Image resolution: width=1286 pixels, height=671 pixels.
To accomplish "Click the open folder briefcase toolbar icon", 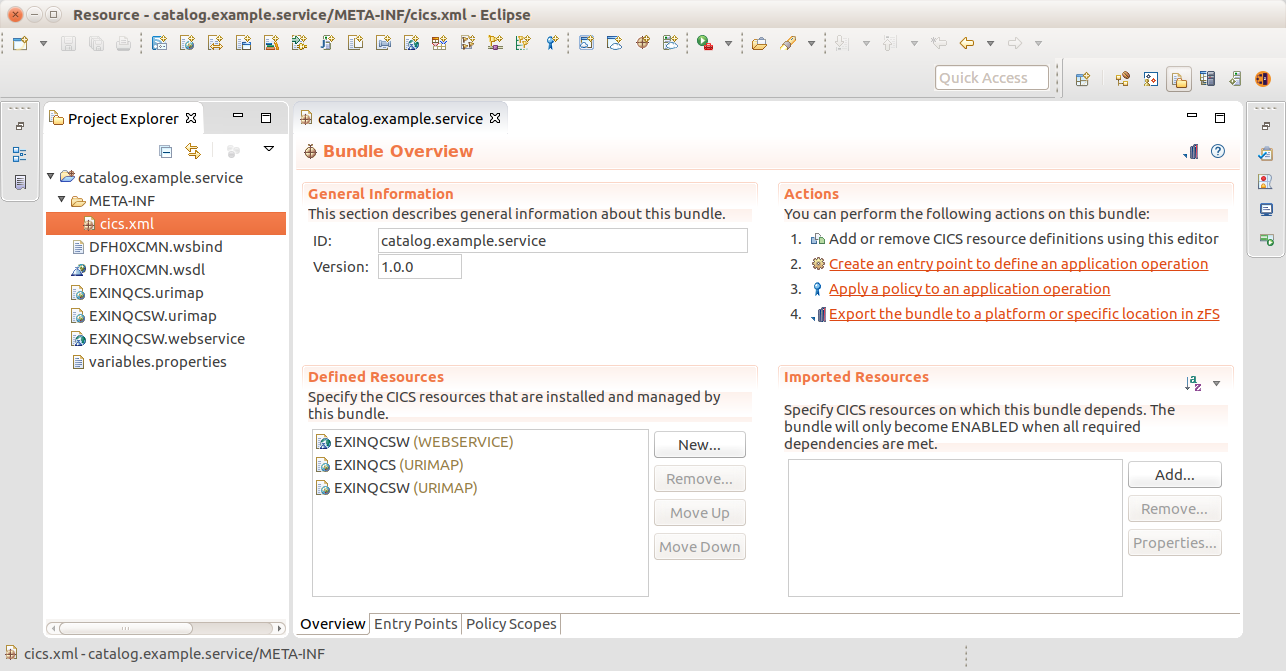I will pos(759,43).
